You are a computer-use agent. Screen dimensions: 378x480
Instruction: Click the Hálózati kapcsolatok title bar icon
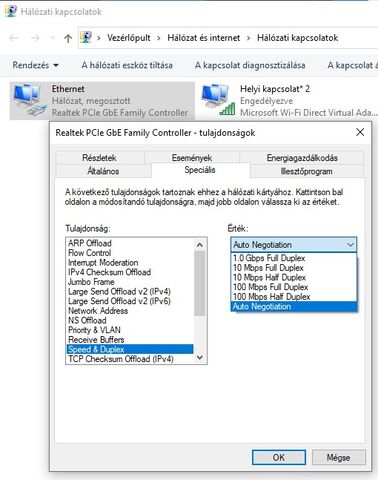click(11, 11)
